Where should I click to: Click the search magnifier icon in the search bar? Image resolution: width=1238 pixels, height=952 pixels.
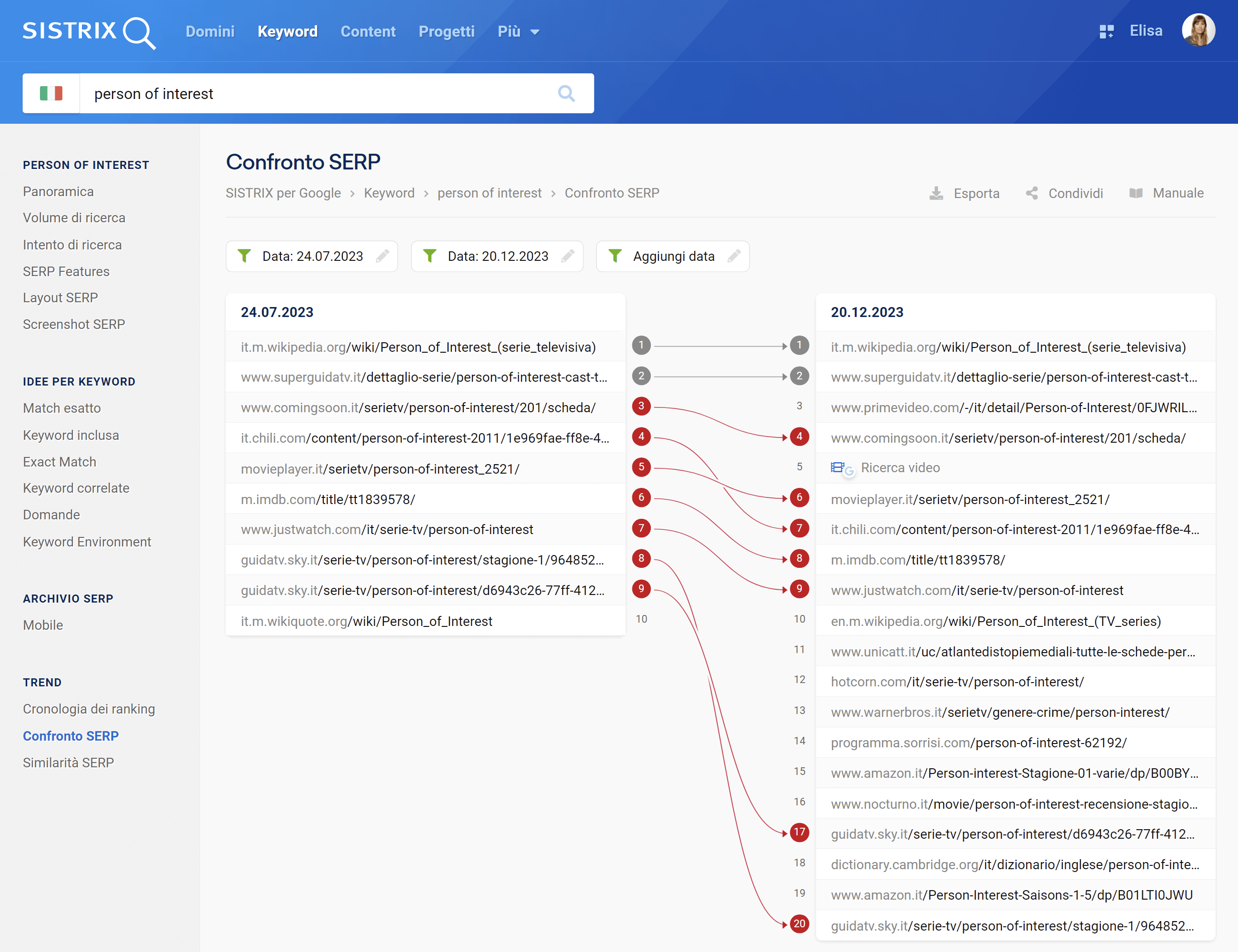(566, 93)
